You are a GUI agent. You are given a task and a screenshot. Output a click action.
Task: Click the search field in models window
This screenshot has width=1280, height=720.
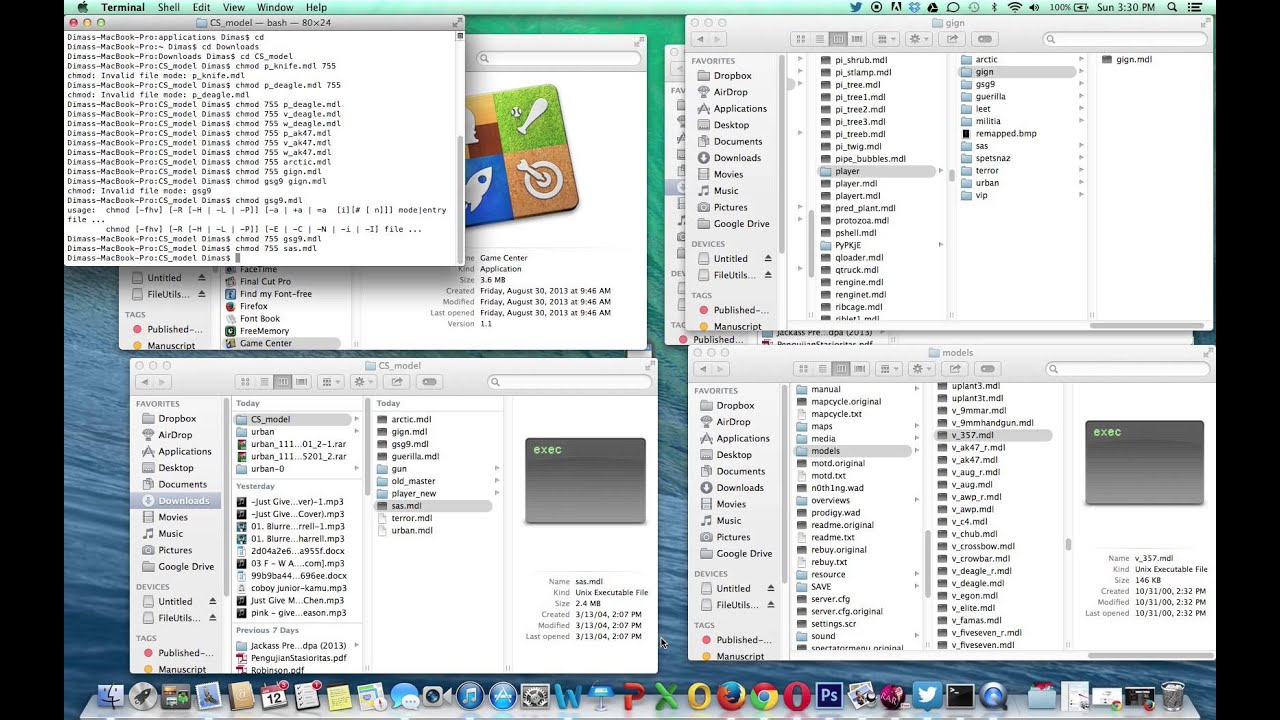[x=1128, y=369]
